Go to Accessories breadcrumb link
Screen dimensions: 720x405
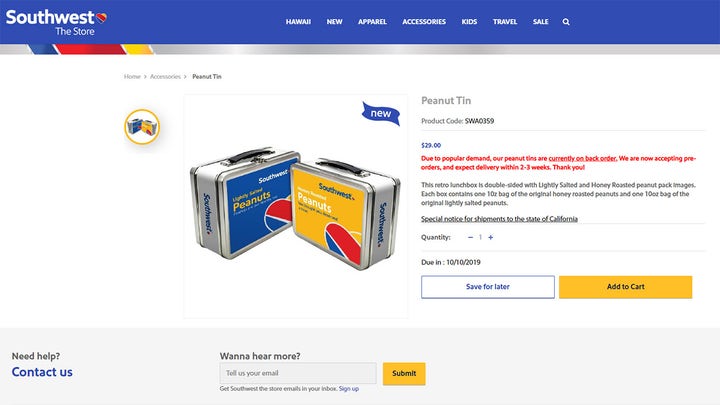coord(165,77)
